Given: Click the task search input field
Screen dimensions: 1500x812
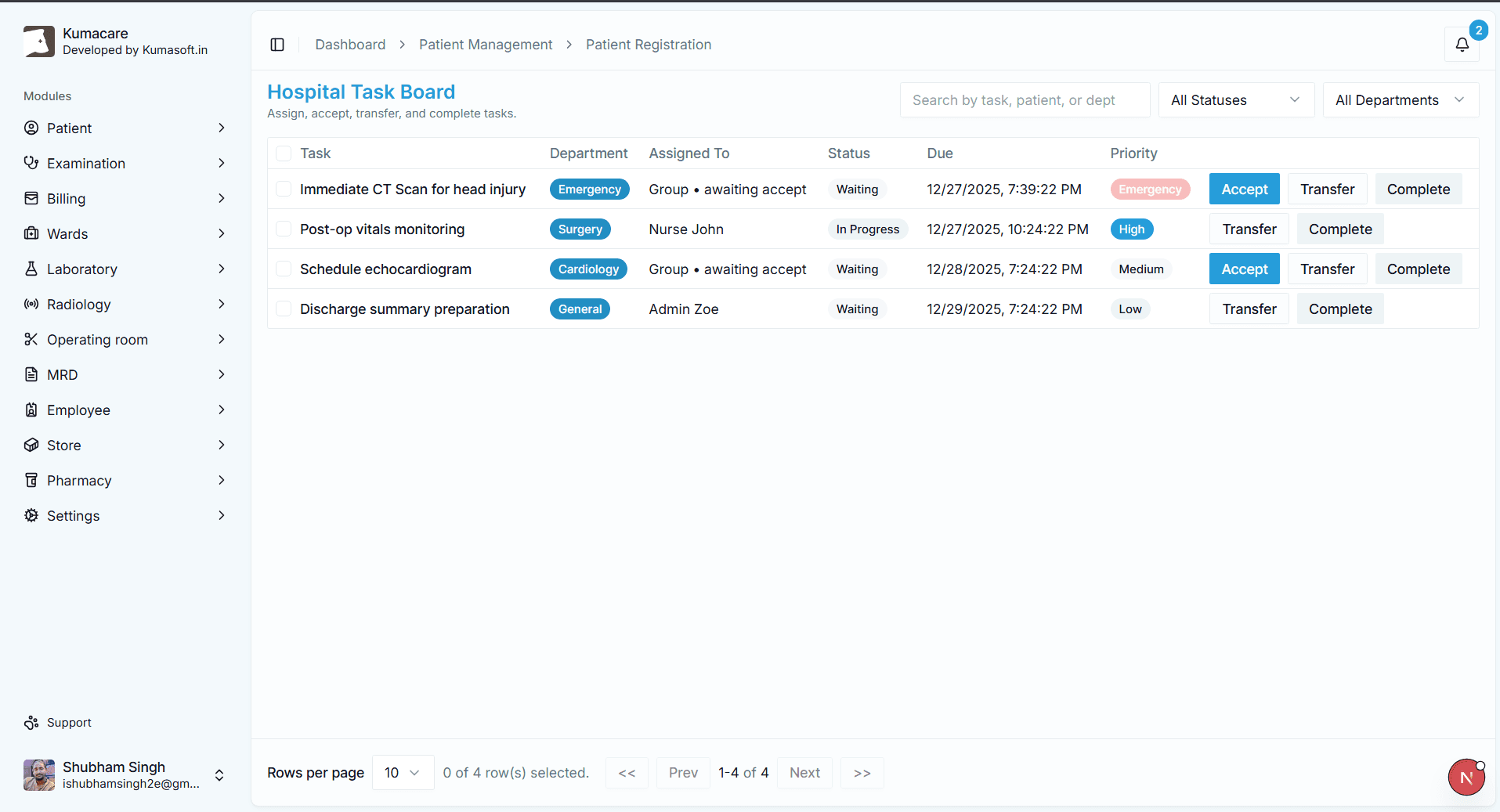Looking at the screenshot, I should point(1025,99).
